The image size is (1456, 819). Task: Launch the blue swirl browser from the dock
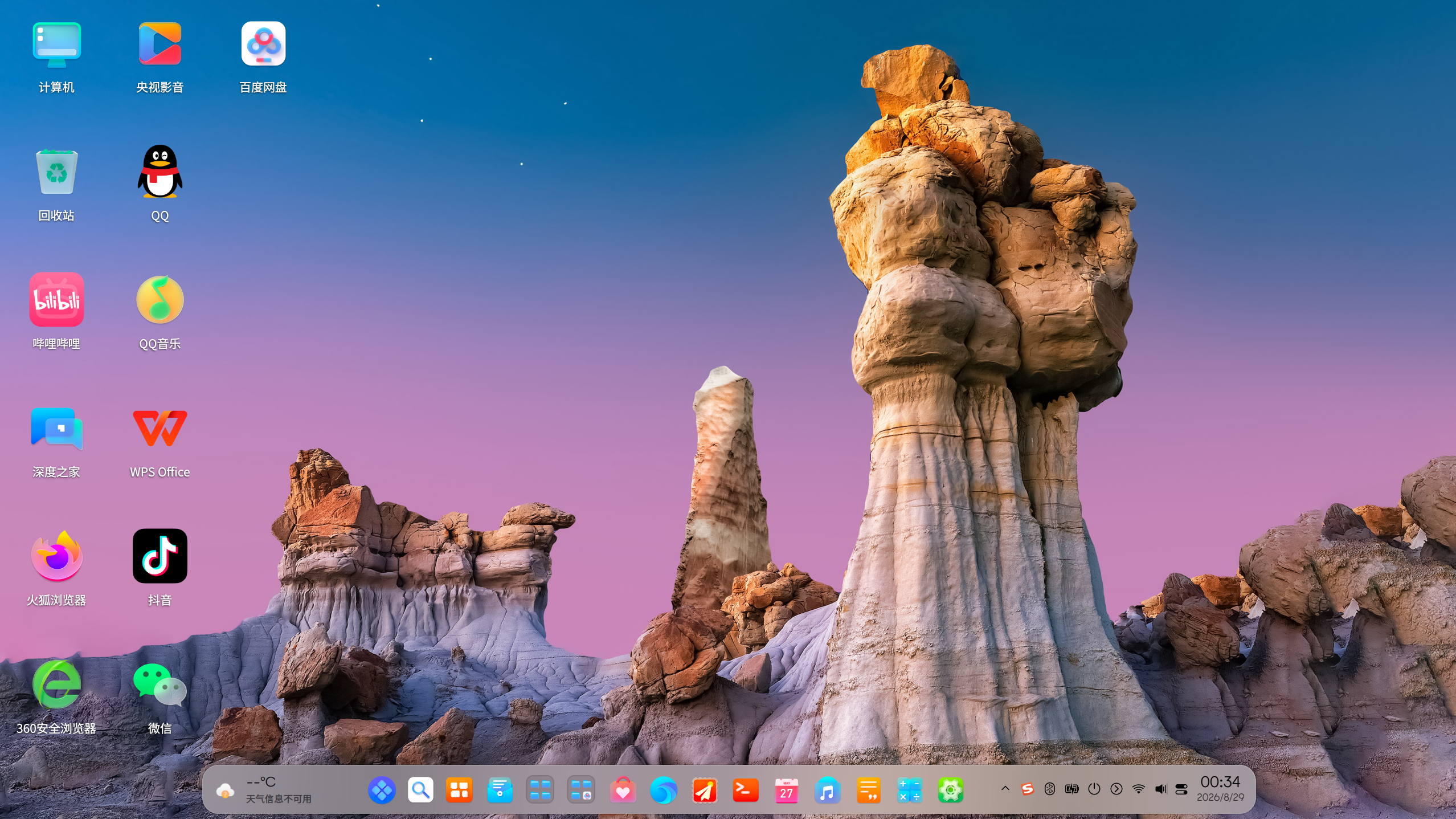pyautogui.click(x=664, y=791)
